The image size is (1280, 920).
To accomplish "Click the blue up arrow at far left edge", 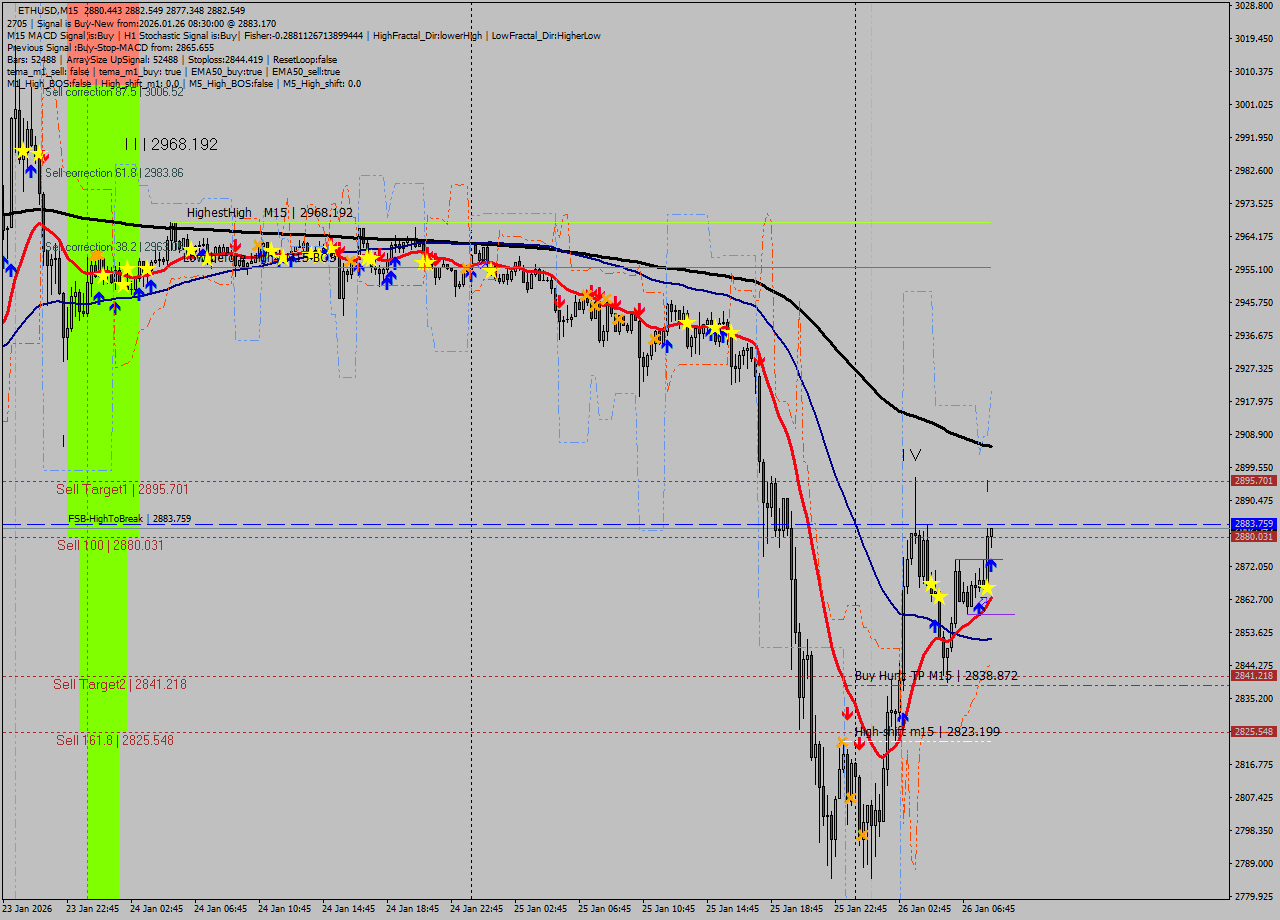I will pyautogui.click(x=9, y=267).
